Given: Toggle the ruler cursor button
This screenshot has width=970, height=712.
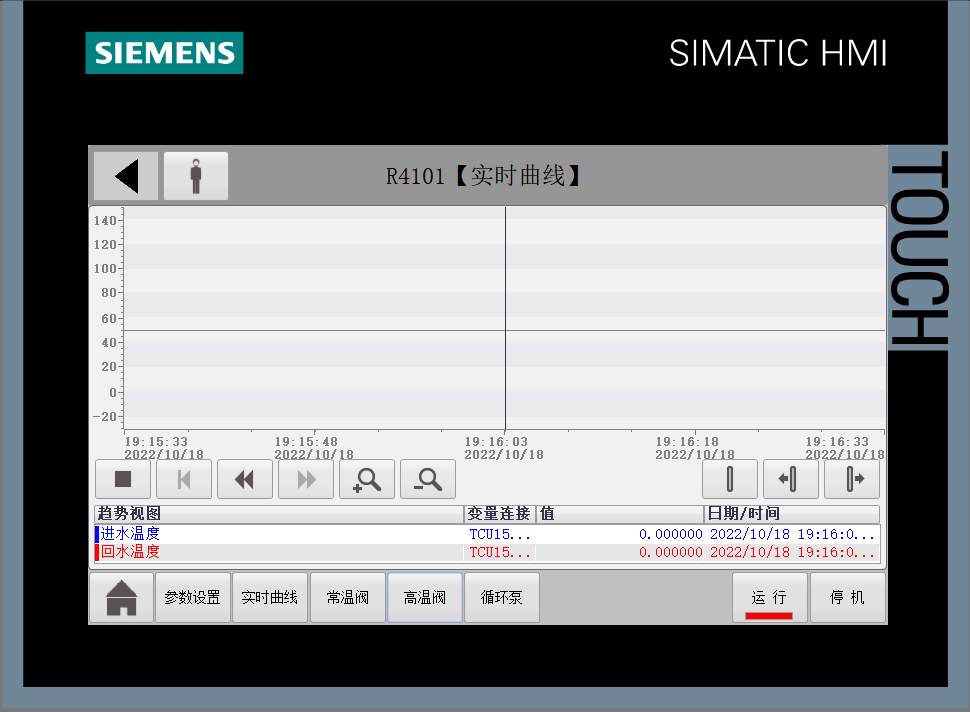Looking at the screenshot, I should [x=730, y=479].
